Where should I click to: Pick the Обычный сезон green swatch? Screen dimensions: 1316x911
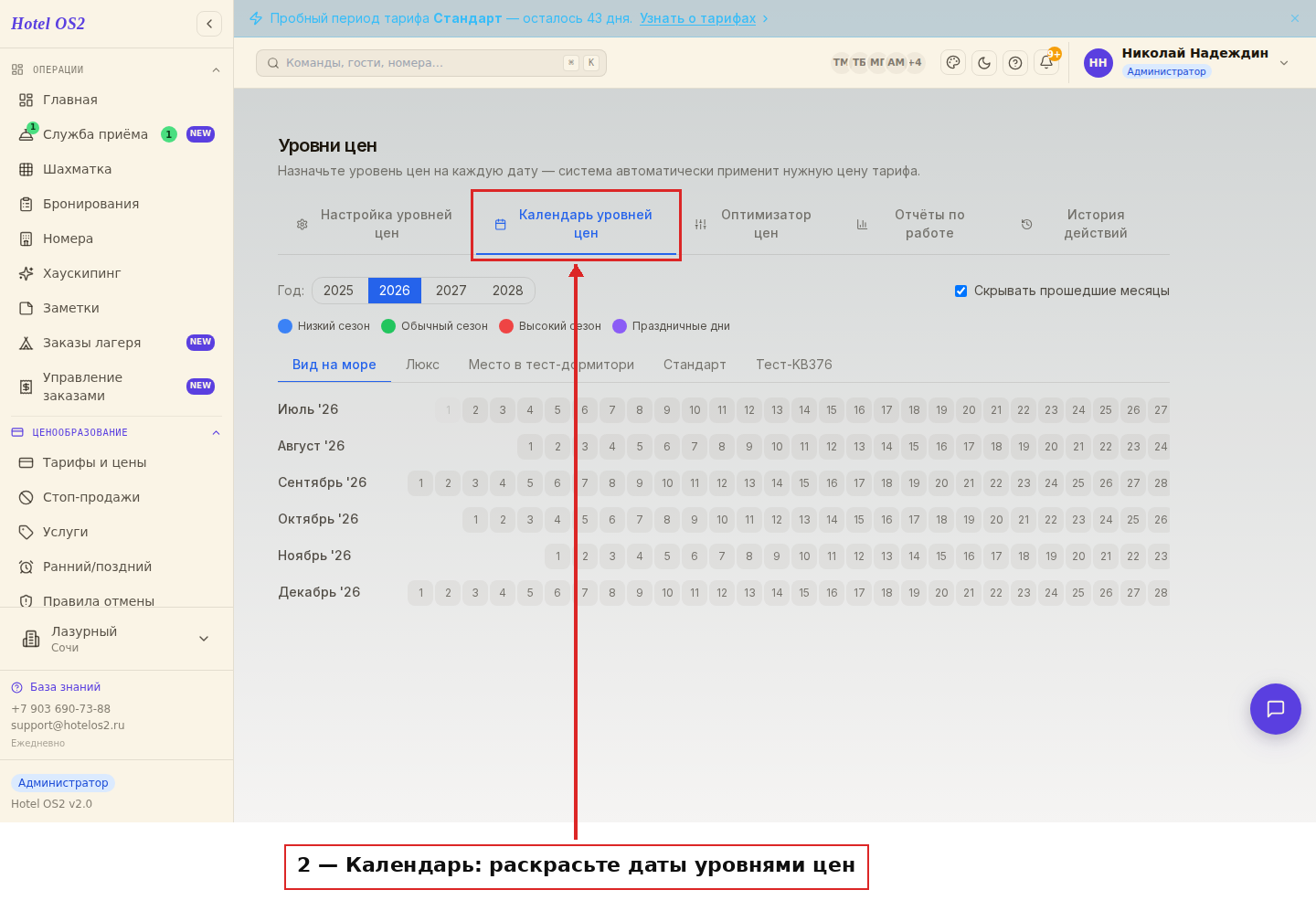tap(388, 326)
